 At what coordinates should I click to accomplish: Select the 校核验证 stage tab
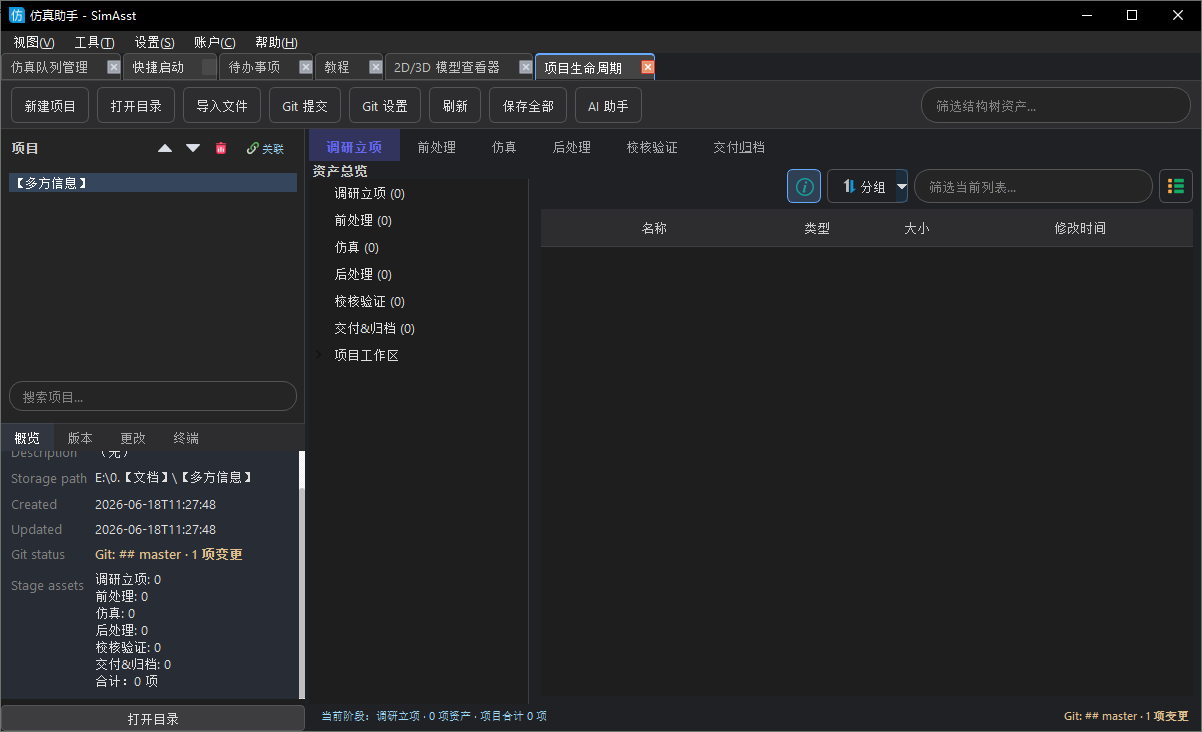[x=652, y=147]
